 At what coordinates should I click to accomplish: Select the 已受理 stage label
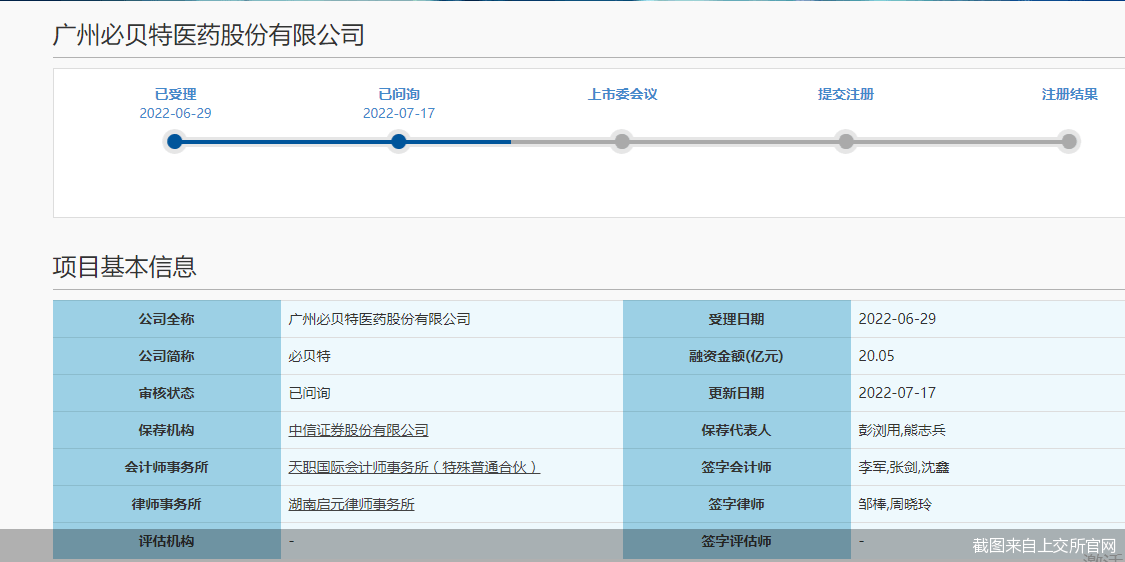click(x=176, y=94)
